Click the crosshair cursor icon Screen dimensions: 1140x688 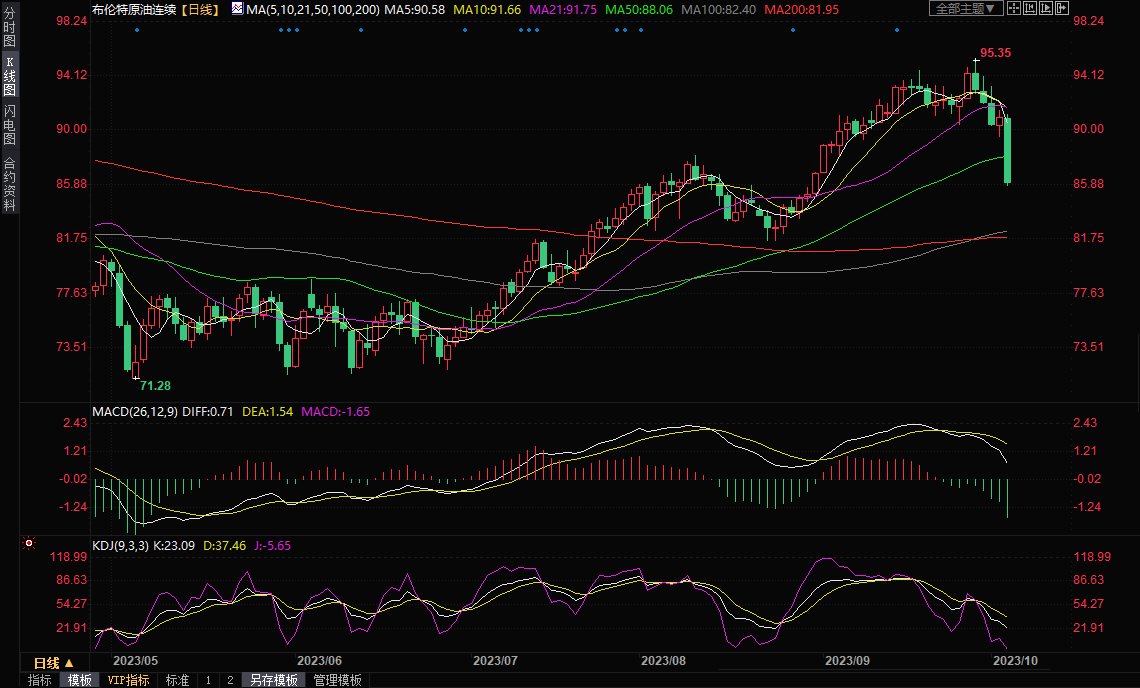(x=1014, y=8)
